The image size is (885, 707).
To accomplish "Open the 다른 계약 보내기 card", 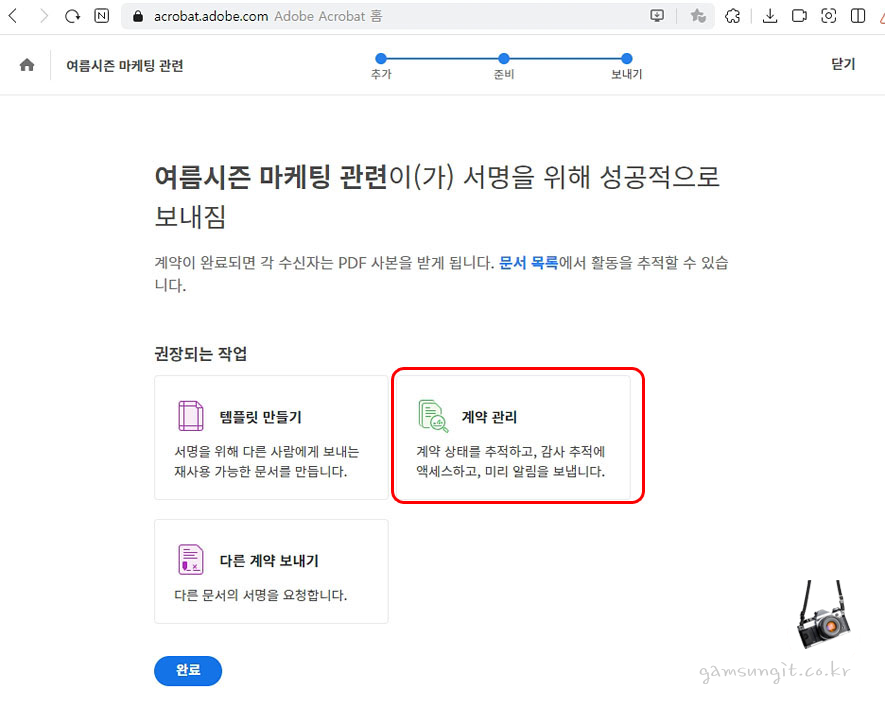I will point(271,571).
